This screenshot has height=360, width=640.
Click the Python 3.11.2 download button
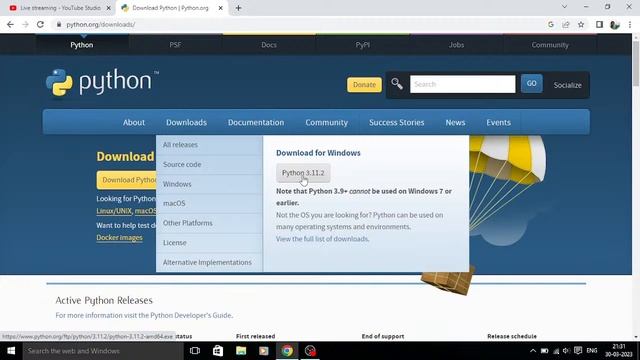[x=303, y=173]
